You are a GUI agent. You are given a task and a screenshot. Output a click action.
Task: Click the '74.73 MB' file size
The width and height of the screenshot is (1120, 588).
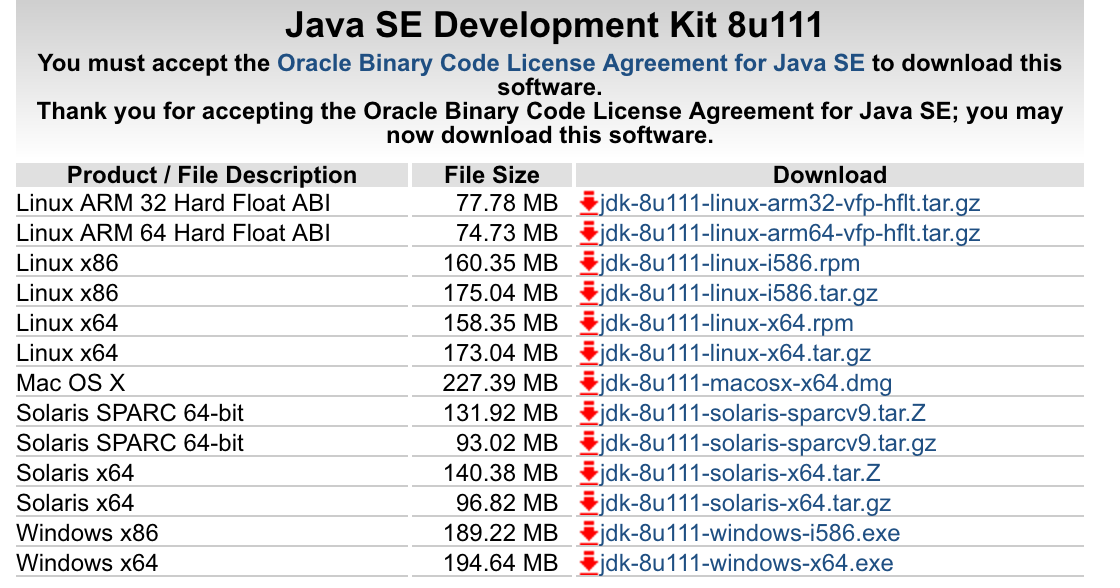click(x=507, y=234)
